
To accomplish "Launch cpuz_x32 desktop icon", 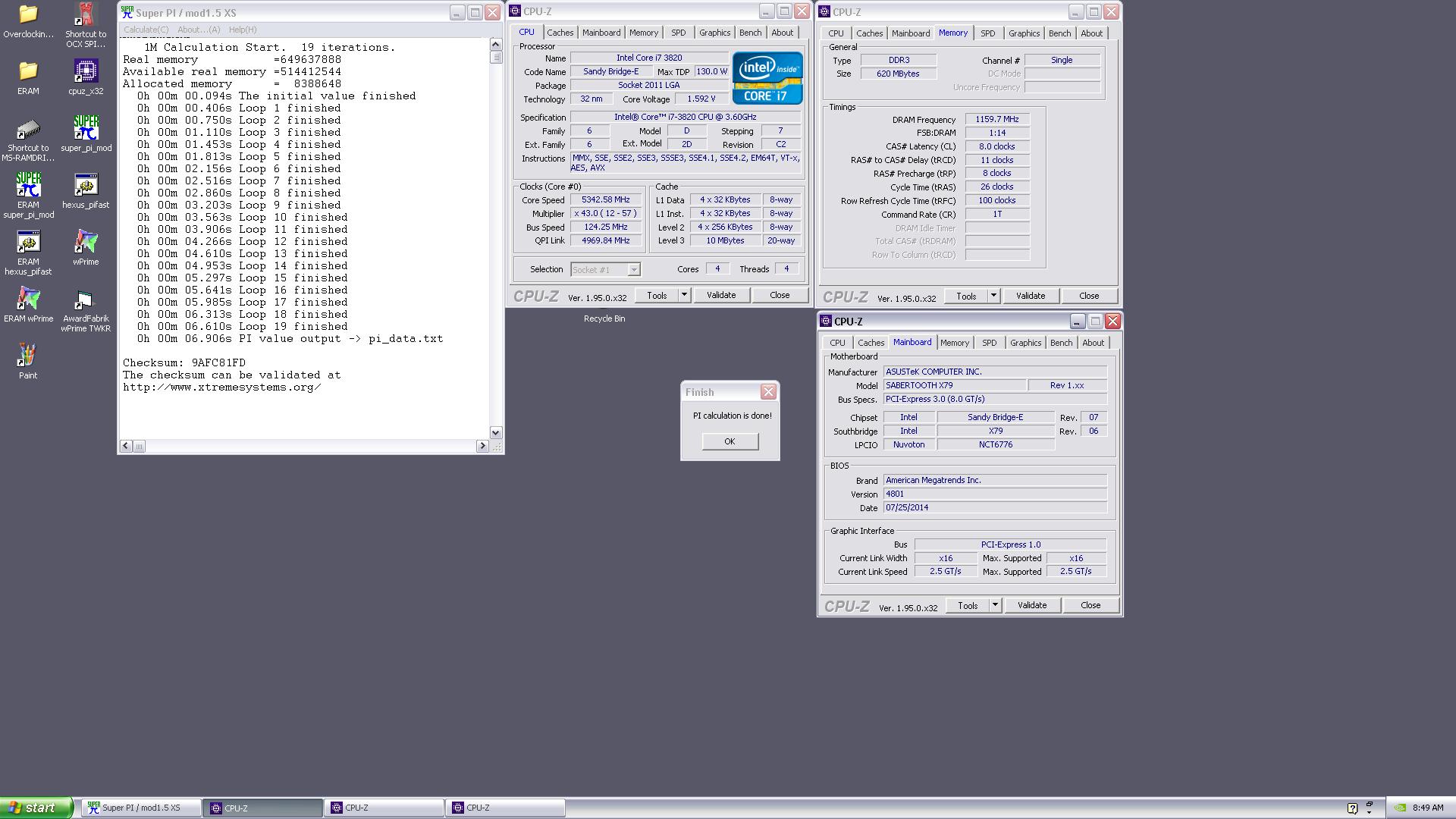I will point(86,77).
